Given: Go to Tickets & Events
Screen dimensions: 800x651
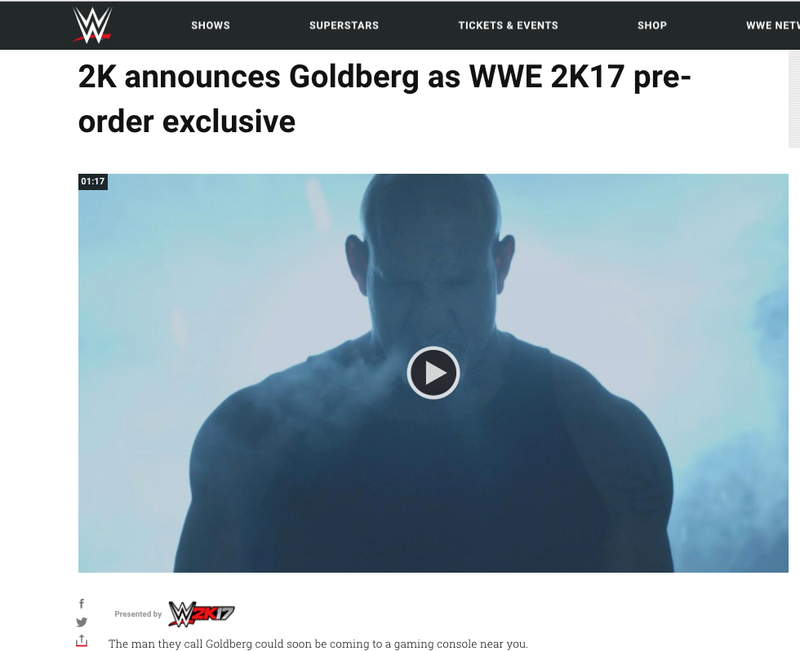Looking at the screenshot, I should pyautogui.click(x=508, y=26).
